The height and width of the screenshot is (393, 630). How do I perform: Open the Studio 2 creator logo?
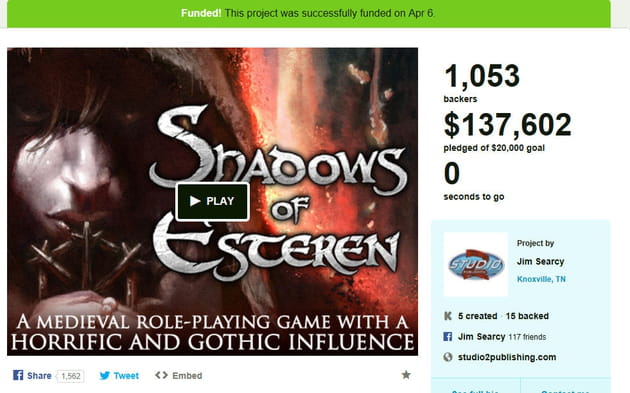pos(476,264)
